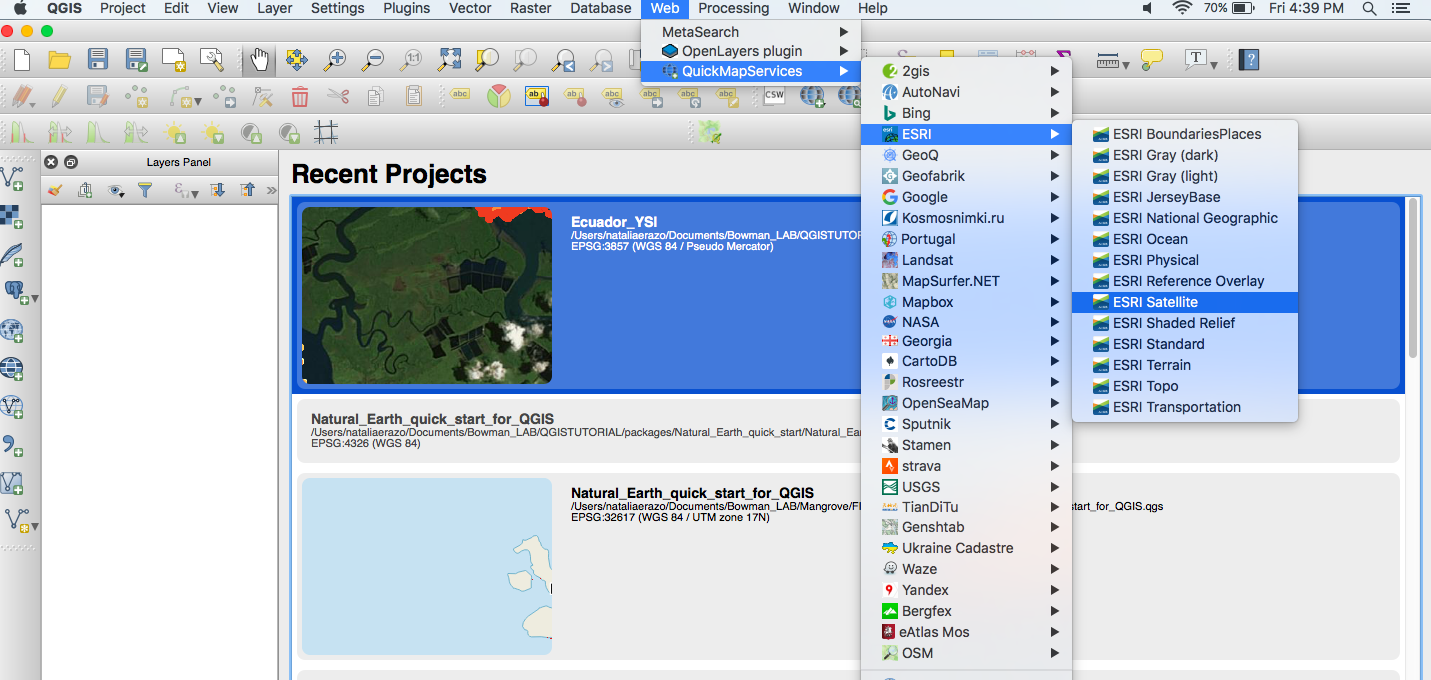Select the Zoom In magnifier
Screen dimensions: 1431x680
point(335,60)
